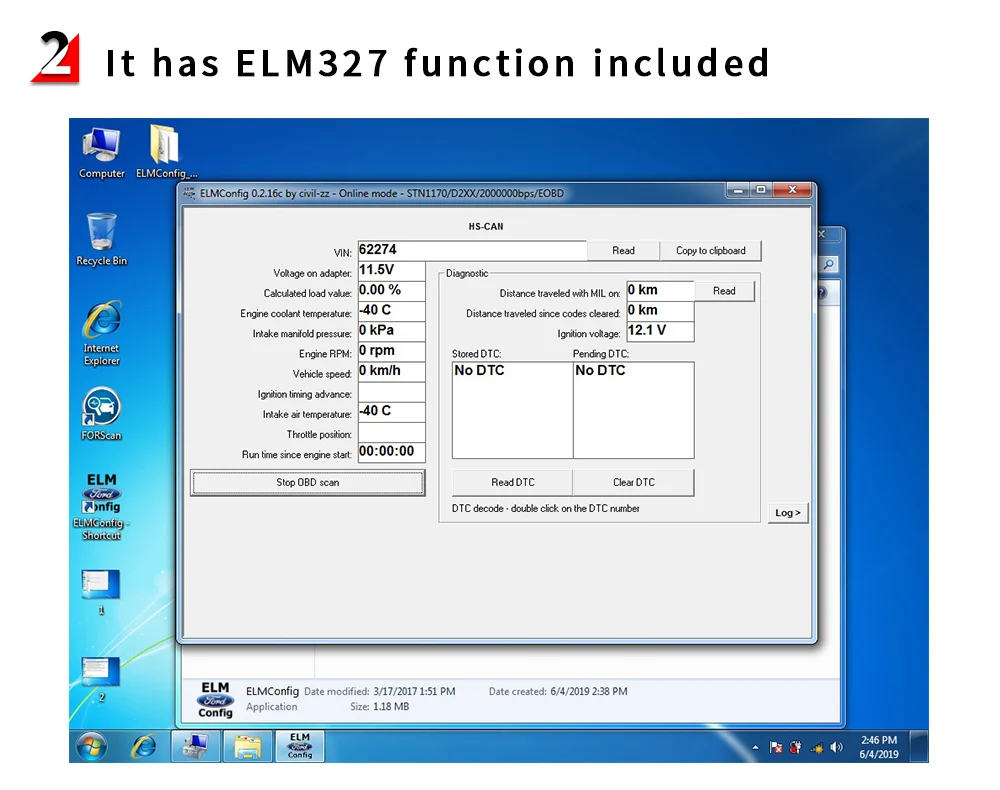Click Calculated load value field
The image size is (1000, 790).
(392, 291)
